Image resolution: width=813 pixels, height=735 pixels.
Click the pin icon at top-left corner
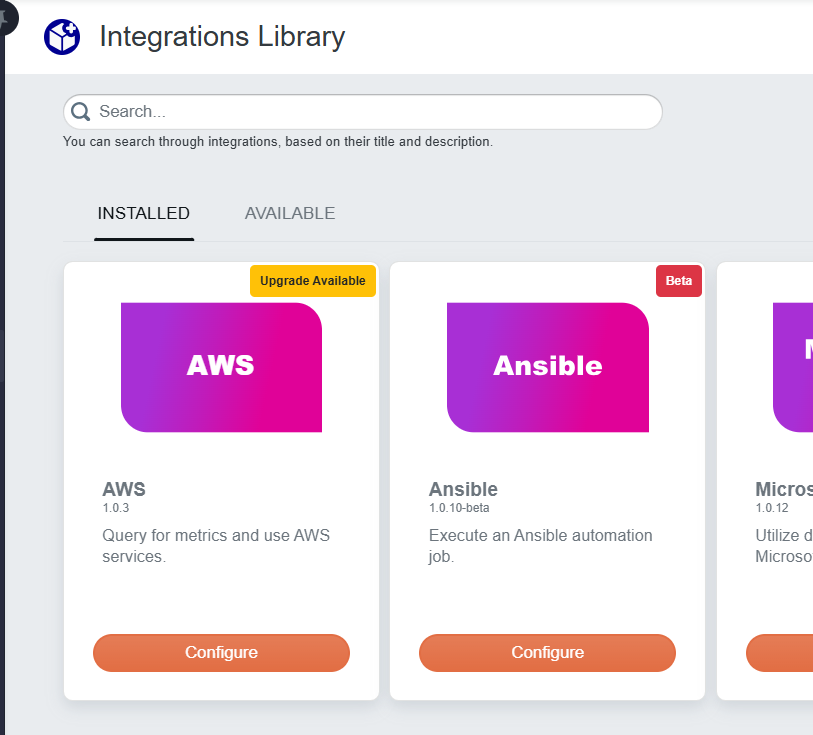tap(4, 17)
